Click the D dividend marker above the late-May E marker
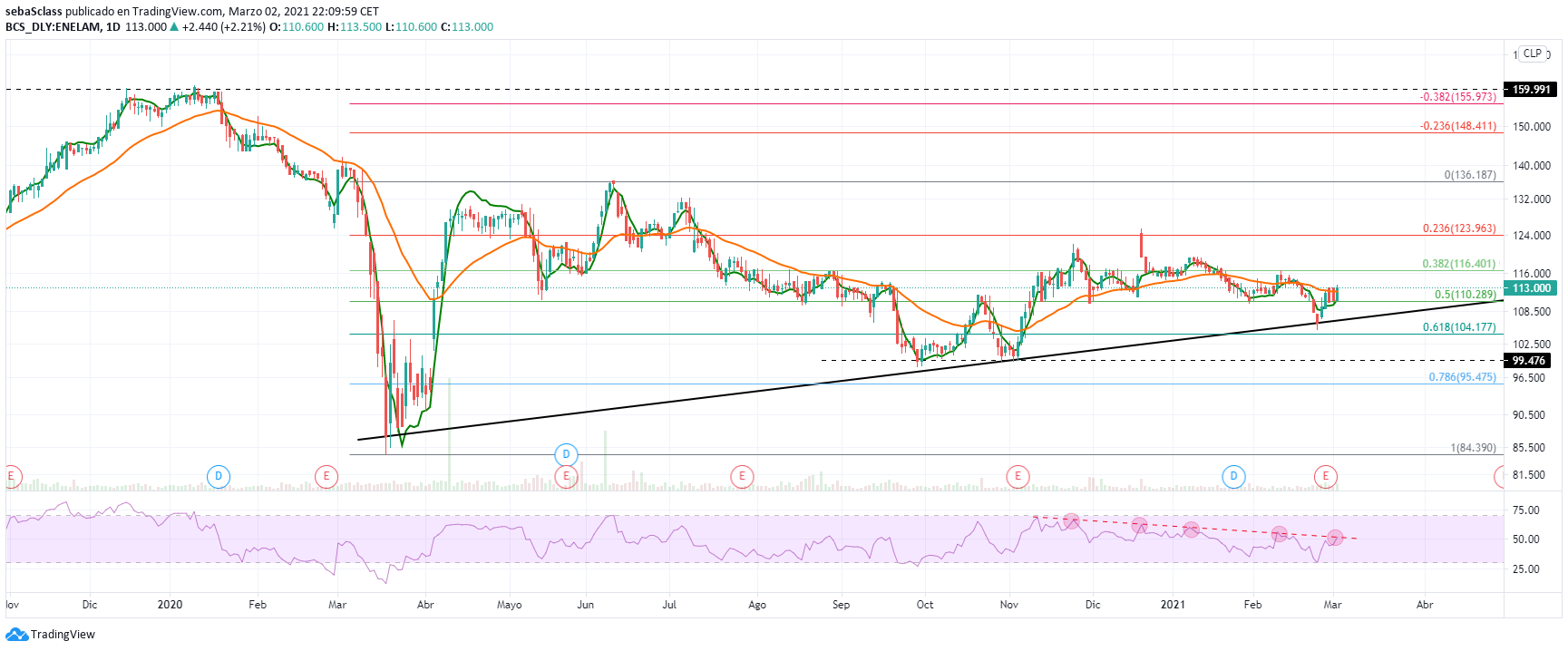Screen dimensions: 1568x651 coord(566,454)
